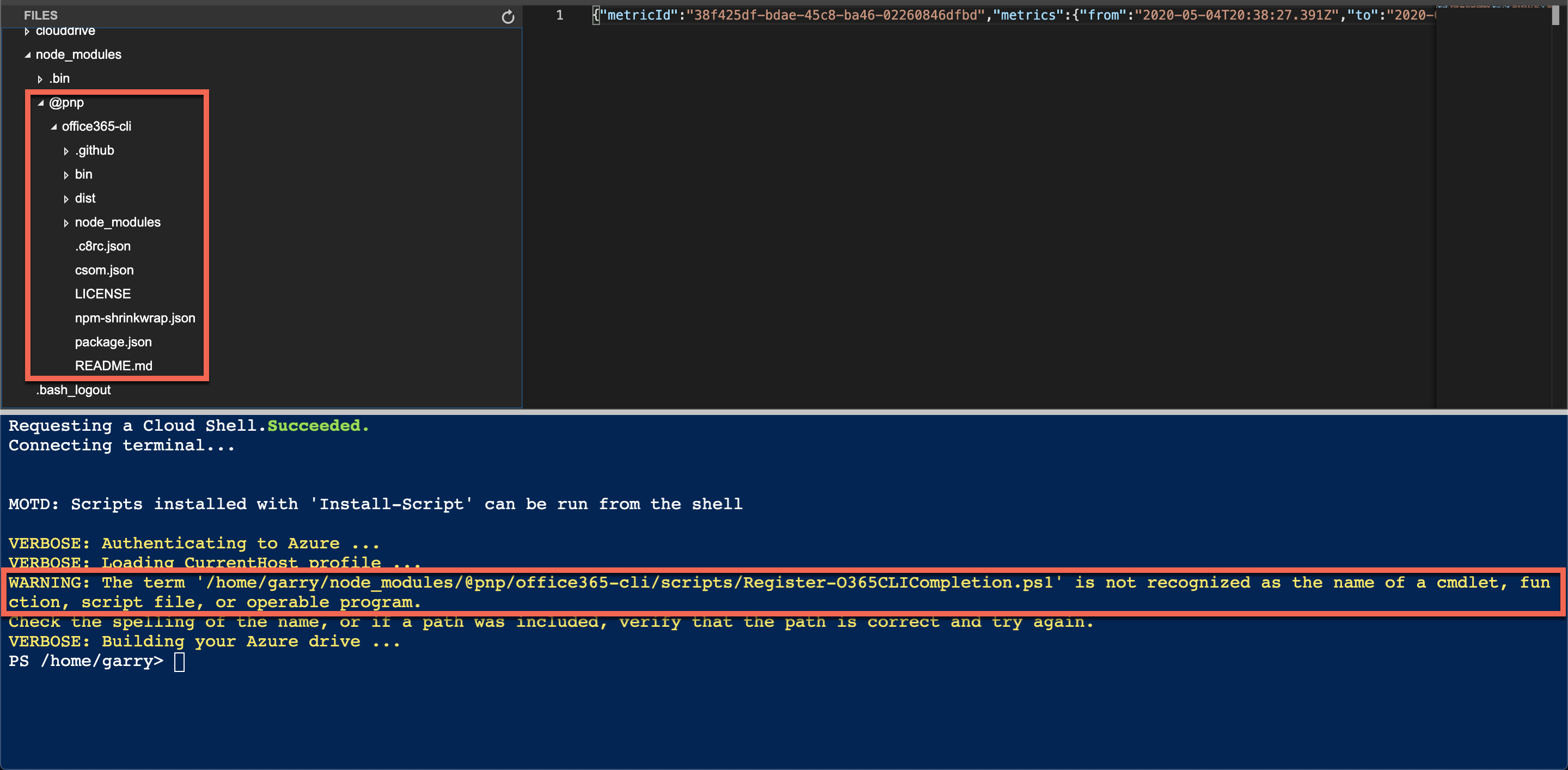Select the .bash_logout file
This screenshot has height=770, width=1568.
coord(72,389)
